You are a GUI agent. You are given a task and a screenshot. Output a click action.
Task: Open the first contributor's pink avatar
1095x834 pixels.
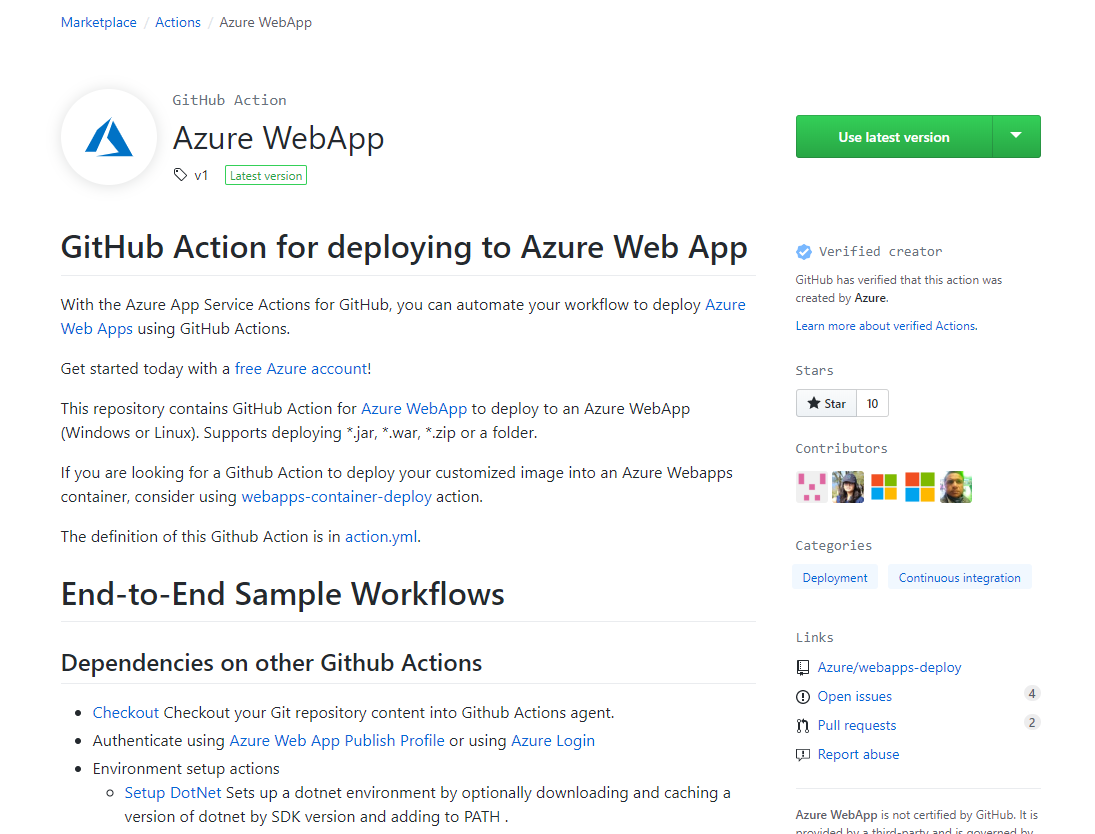point(811,487)
